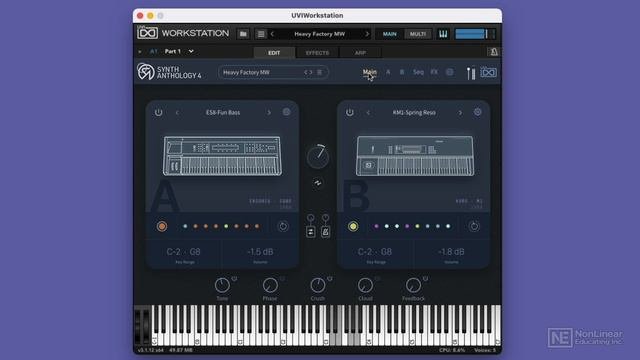Reset Layer B variation with the circular arrow
The image size is (640, 360).
coord(474,226)
